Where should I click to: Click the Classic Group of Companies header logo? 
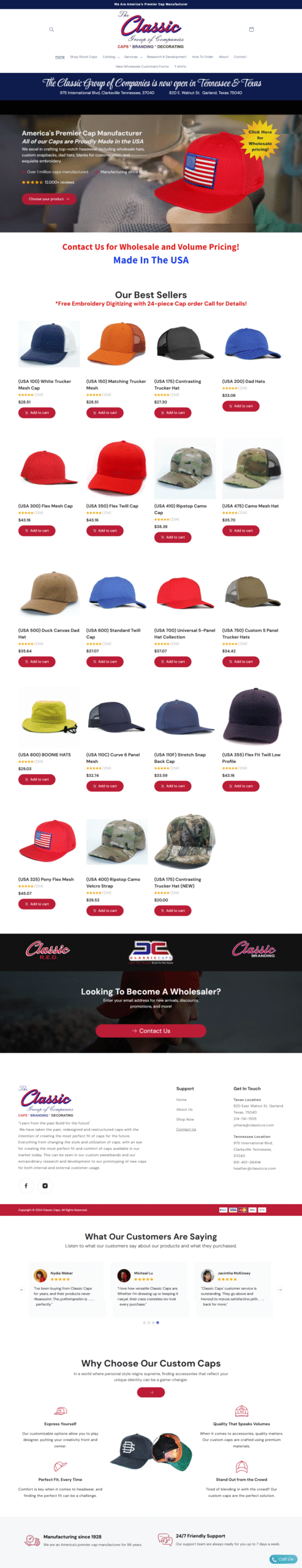(151, 30)
